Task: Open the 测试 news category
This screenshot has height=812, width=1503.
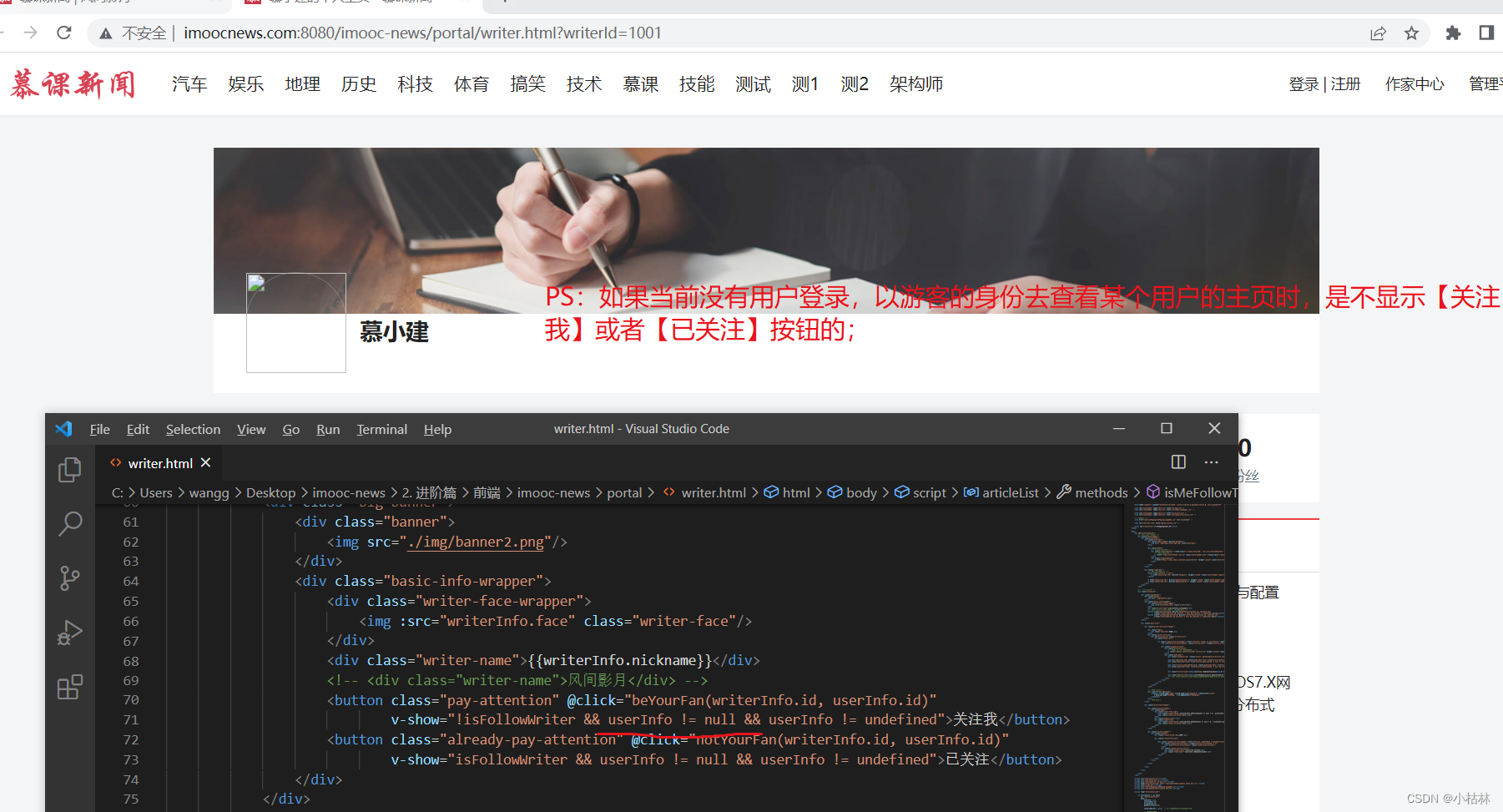Action: pyautogui.click(x=753, y=84)
